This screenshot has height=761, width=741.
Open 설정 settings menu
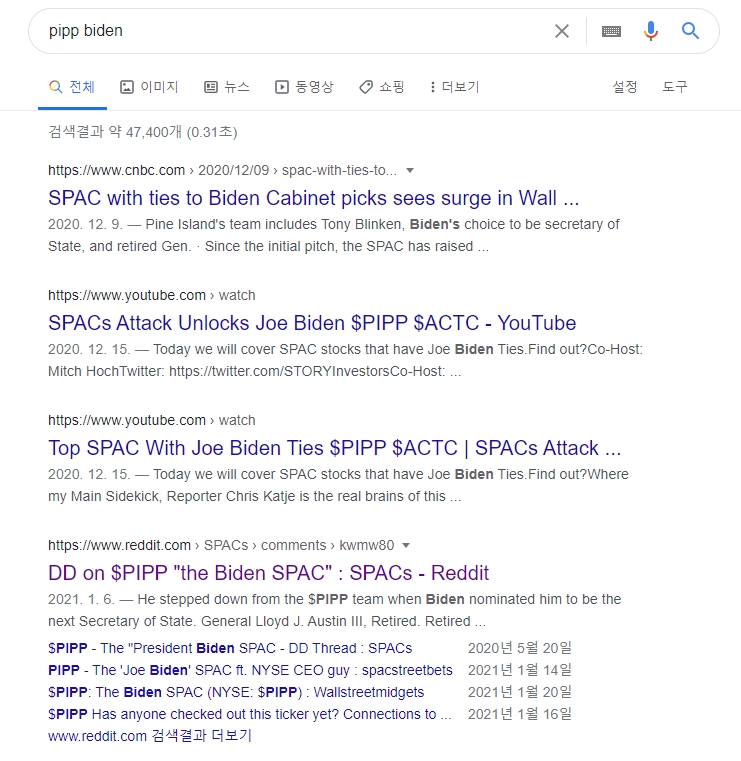pos(625,87)
